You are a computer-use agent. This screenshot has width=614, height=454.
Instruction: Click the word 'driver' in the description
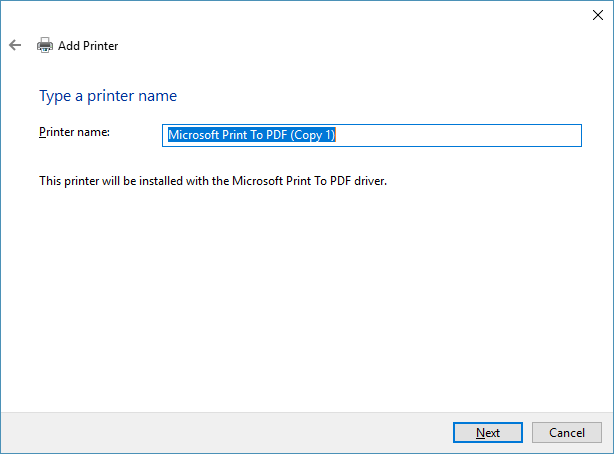click(x=368, y=181)
